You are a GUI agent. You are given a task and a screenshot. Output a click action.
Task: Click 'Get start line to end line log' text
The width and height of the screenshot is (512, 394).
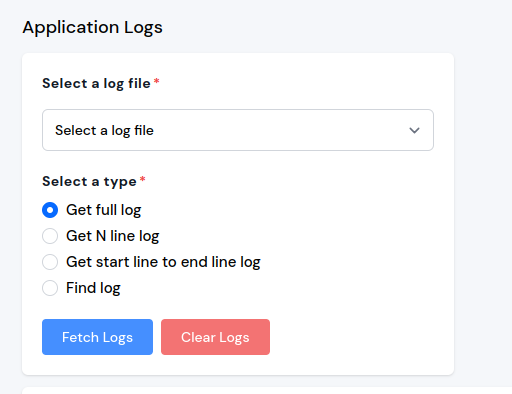[x=163, y=262]
